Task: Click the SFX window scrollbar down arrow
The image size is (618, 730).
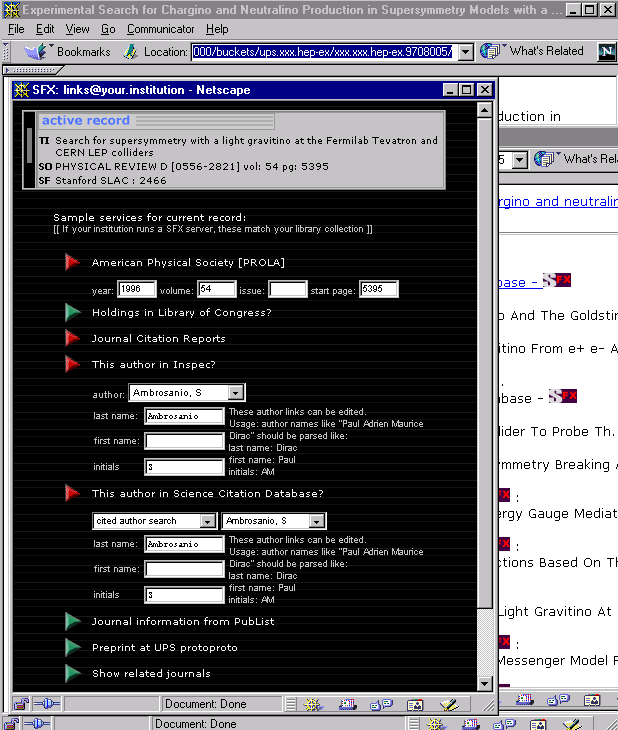Action: point(484,683)
